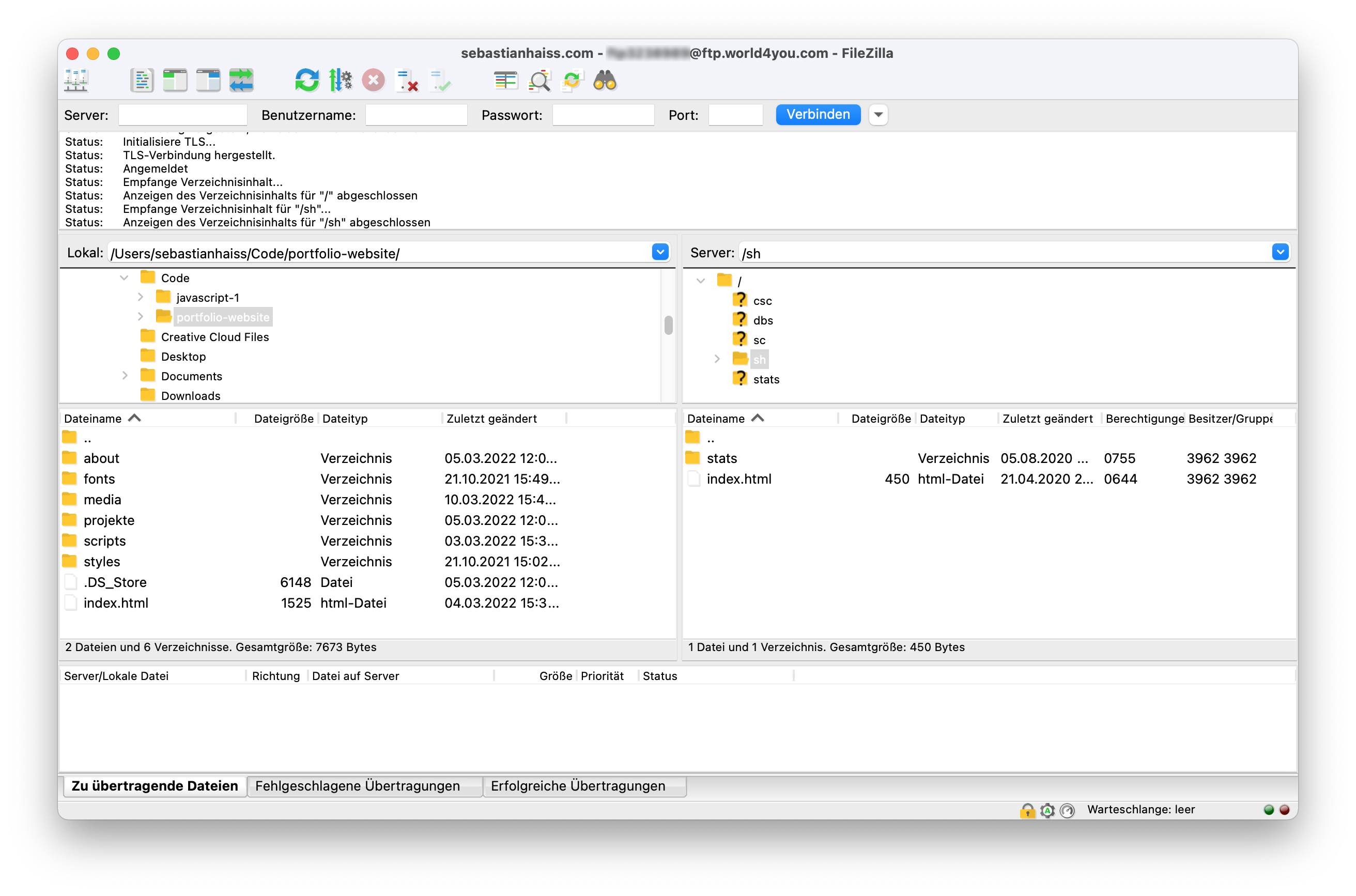Image resolution: width=1356 pixels, height=896 pixels.
Task: Refresh file listings with green-blue arrows icon
Action: tap(307, 81)
